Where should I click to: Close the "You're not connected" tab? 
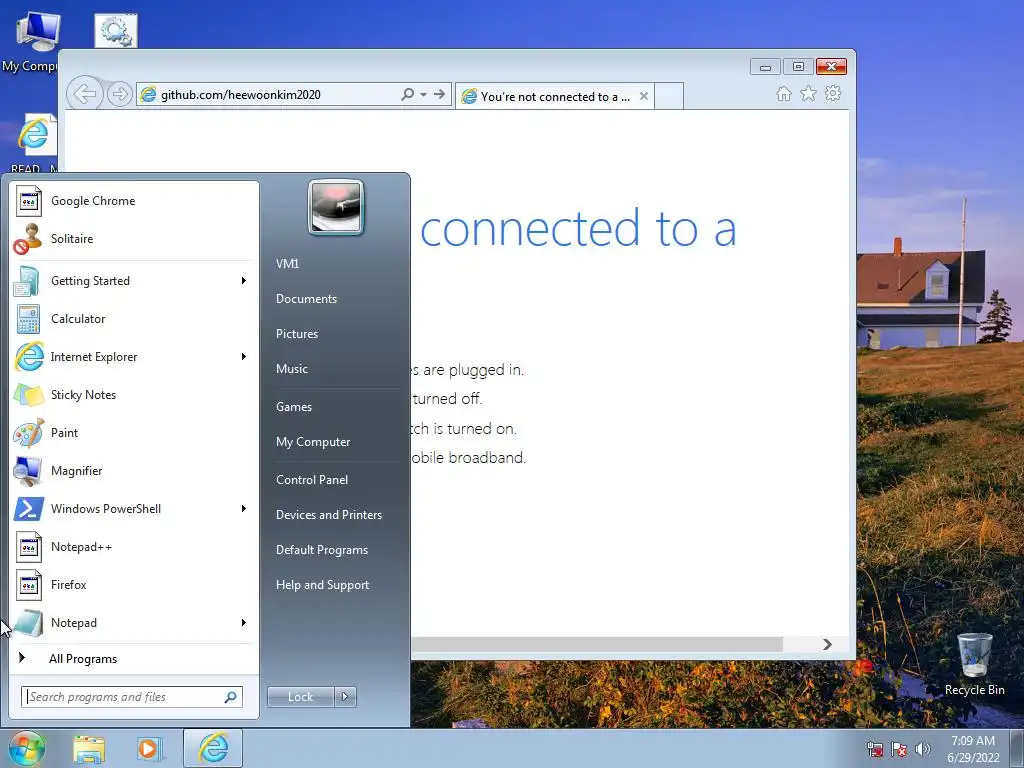[x=644, y=96]
